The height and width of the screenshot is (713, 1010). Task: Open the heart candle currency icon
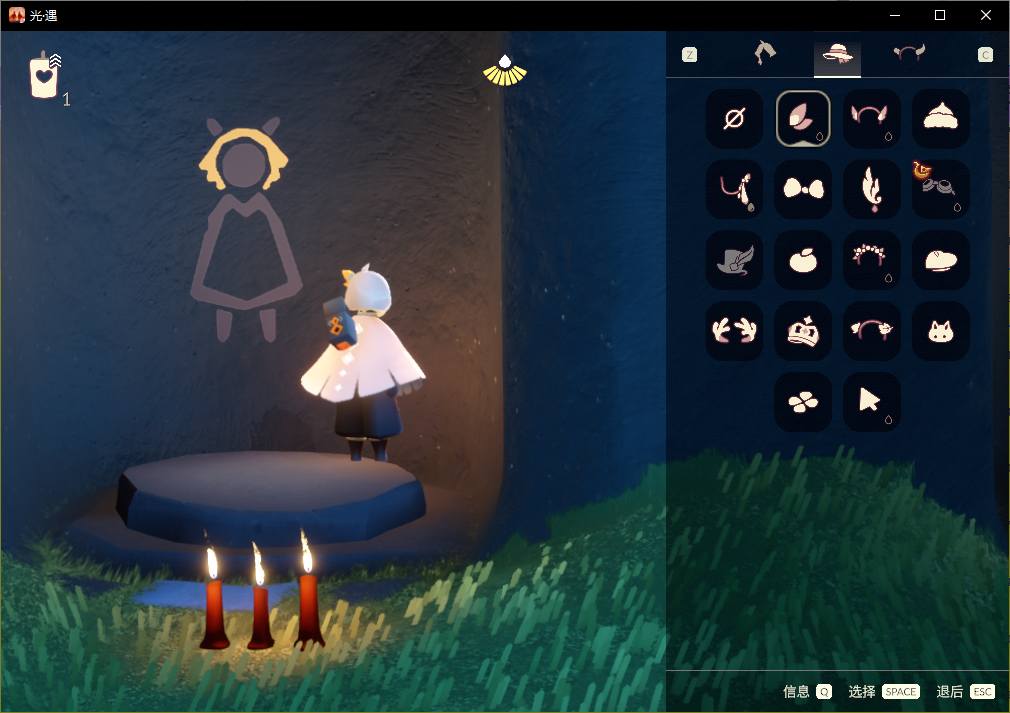point(45,76)
